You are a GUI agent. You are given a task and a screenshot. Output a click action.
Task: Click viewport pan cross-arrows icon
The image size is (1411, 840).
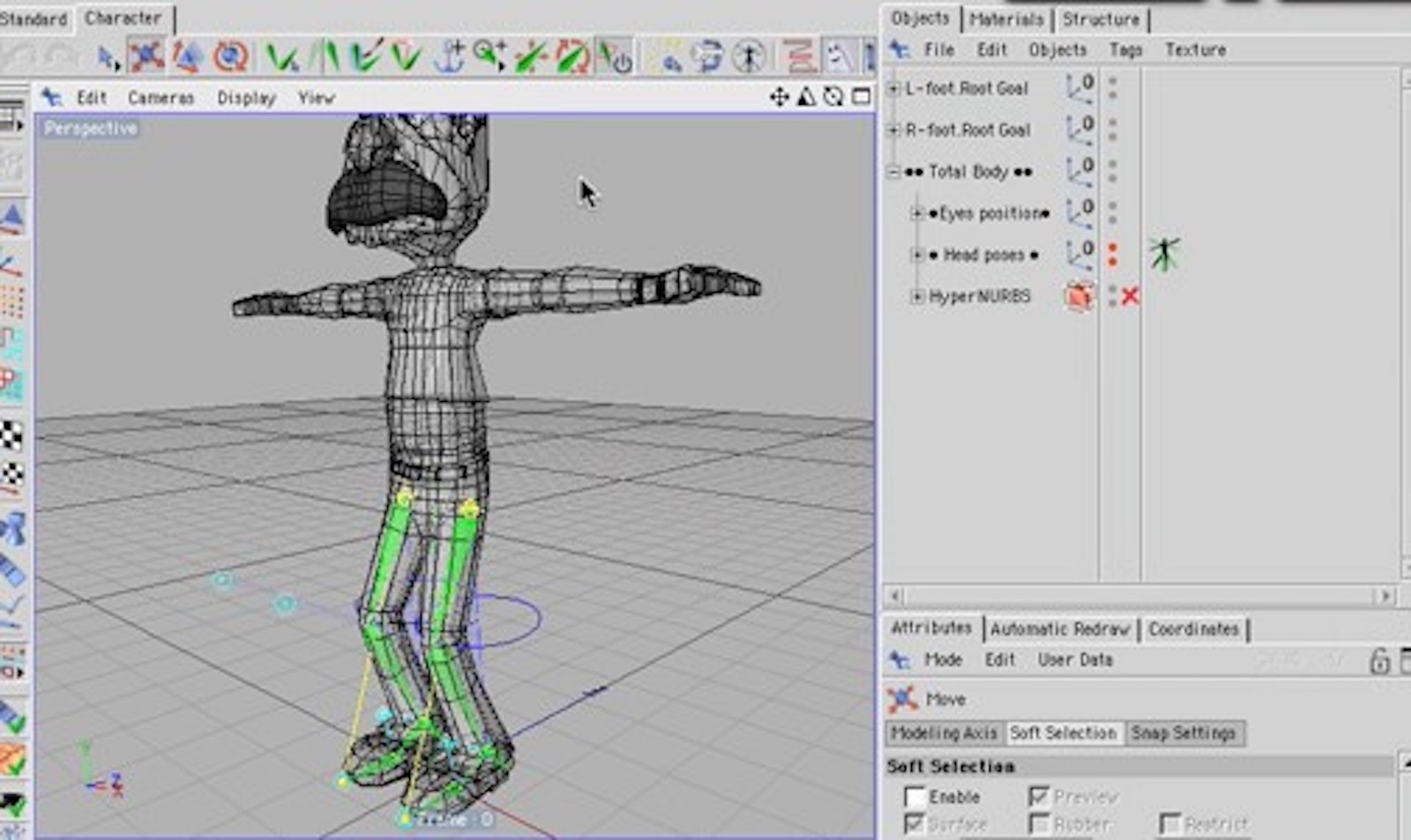click(779, 97)
